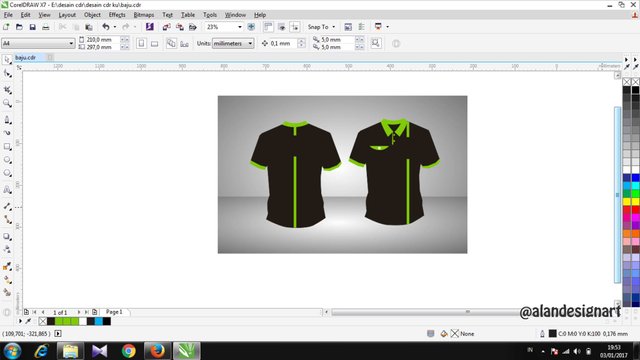Select the Interactive Fill tool in the toolbox
The image size is (640, 360).
coord(7,280)
